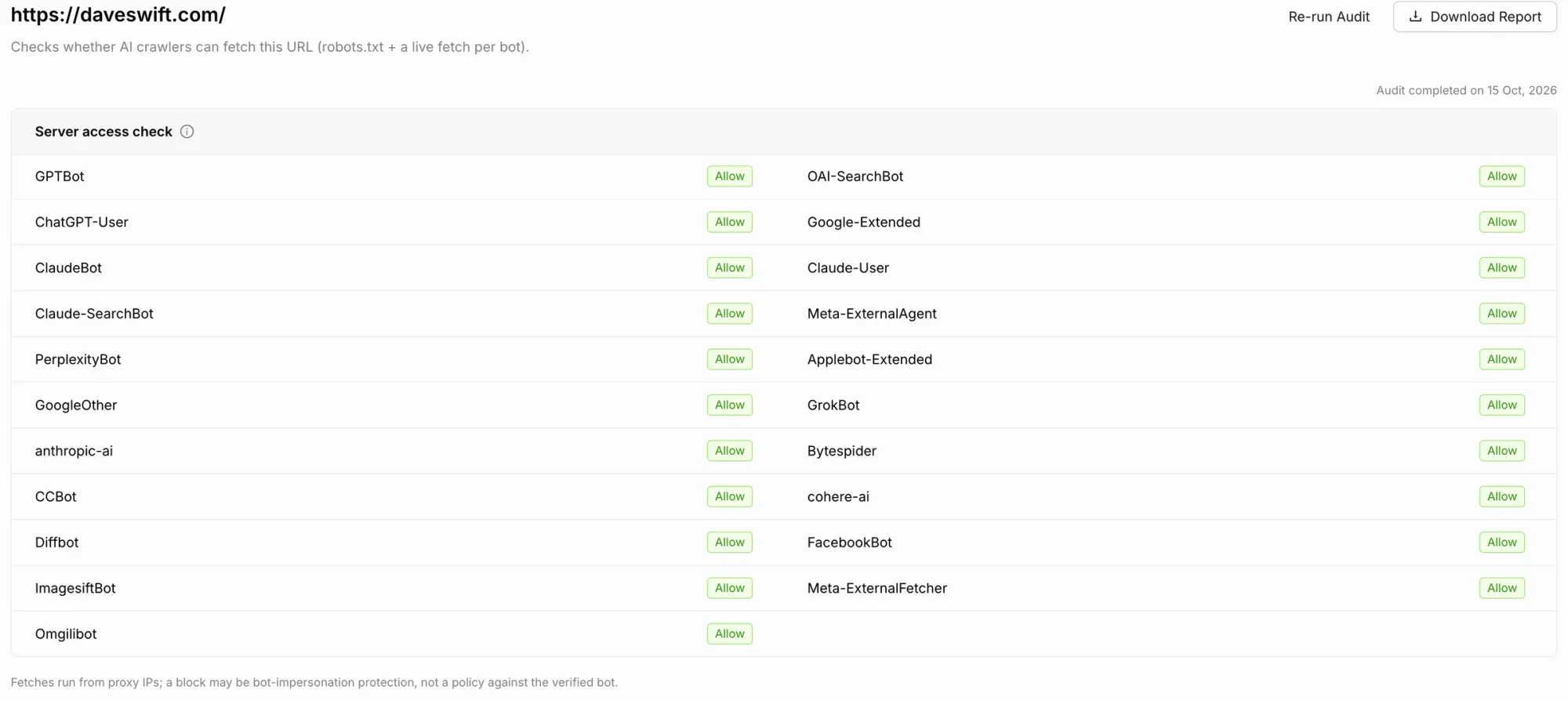Click the Allow badge for Diffbot
Image resolution: width=1568 pixels, height=701 pixels.
(730, 543)
